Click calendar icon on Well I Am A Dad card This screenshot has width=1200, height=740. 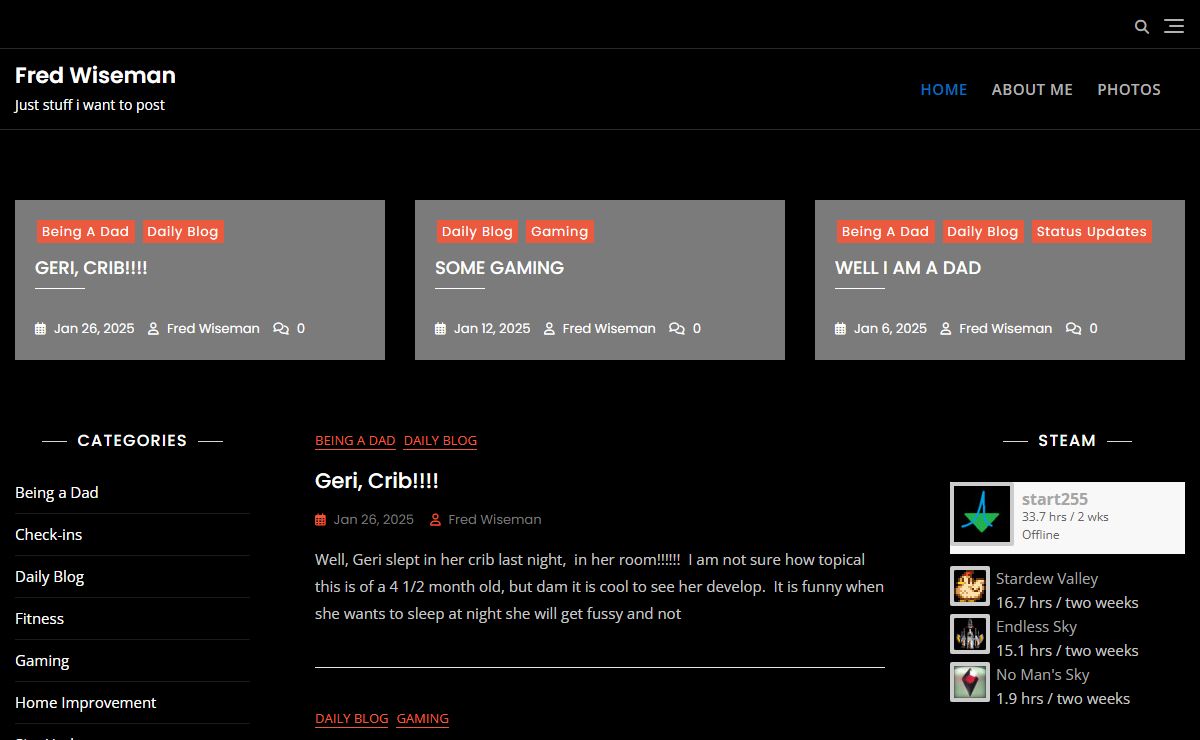(840, 328)
